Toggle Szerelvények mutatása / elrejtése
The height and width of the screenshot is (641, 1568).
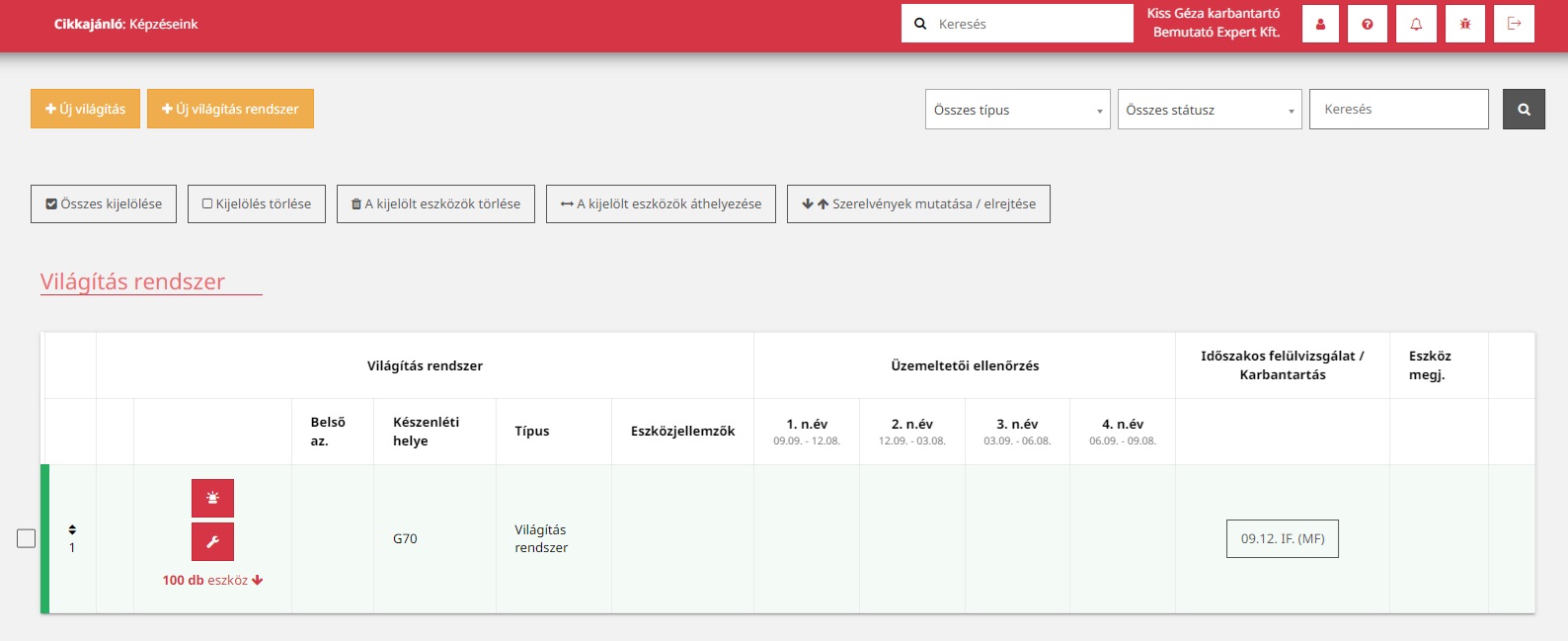[918, 203]
